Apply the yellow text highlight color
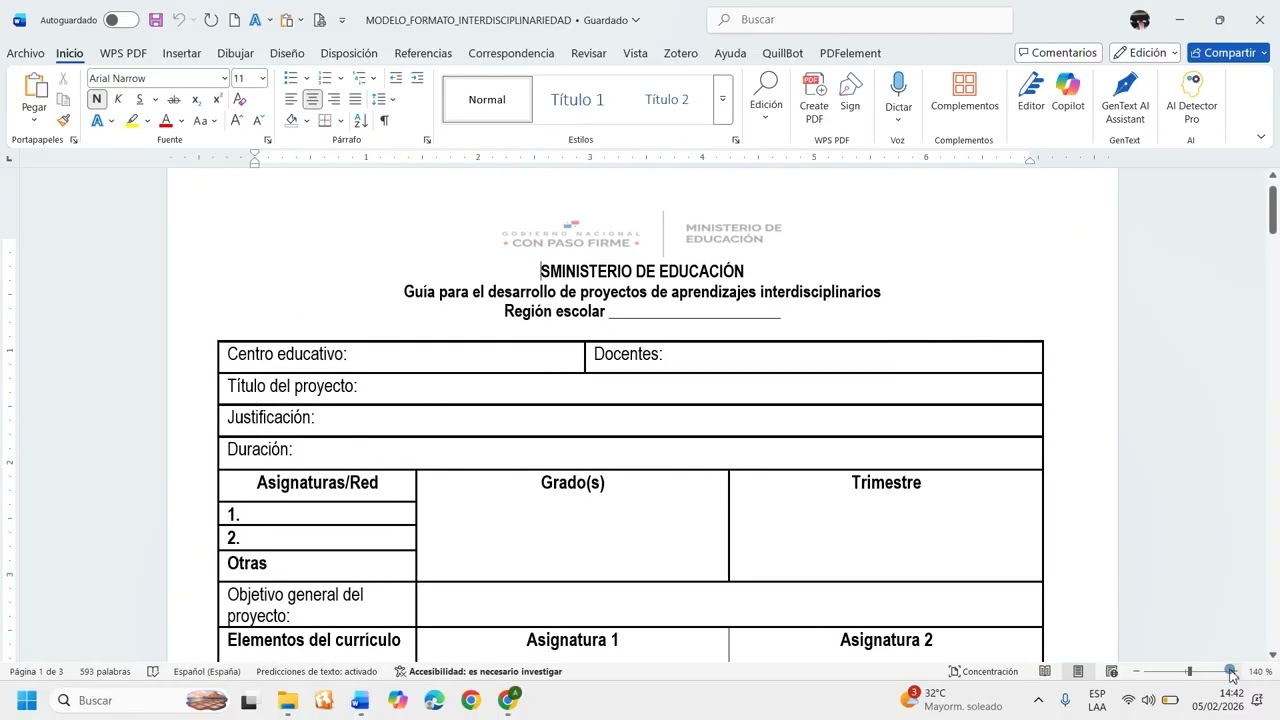1280x720 pixels. tap(132, 121)
